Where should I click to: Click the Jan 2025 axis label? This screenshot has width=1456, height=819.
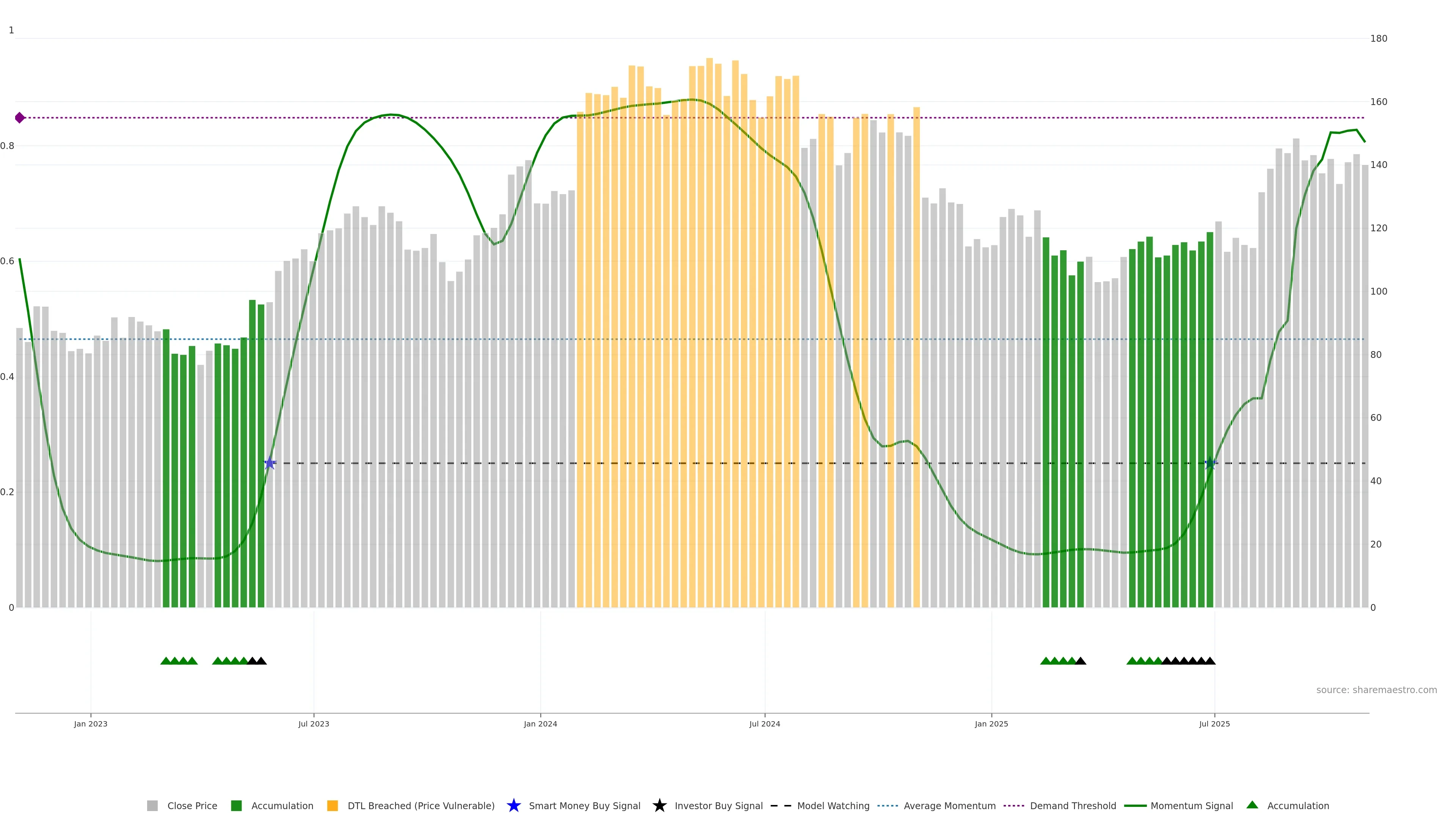[991, 723]
